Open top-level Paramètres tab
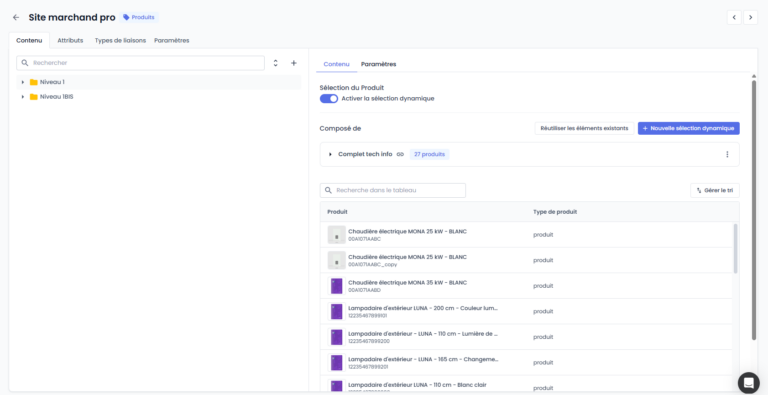Image resolution: width=768 pixels, height=395 pixels. pos(171,41)
